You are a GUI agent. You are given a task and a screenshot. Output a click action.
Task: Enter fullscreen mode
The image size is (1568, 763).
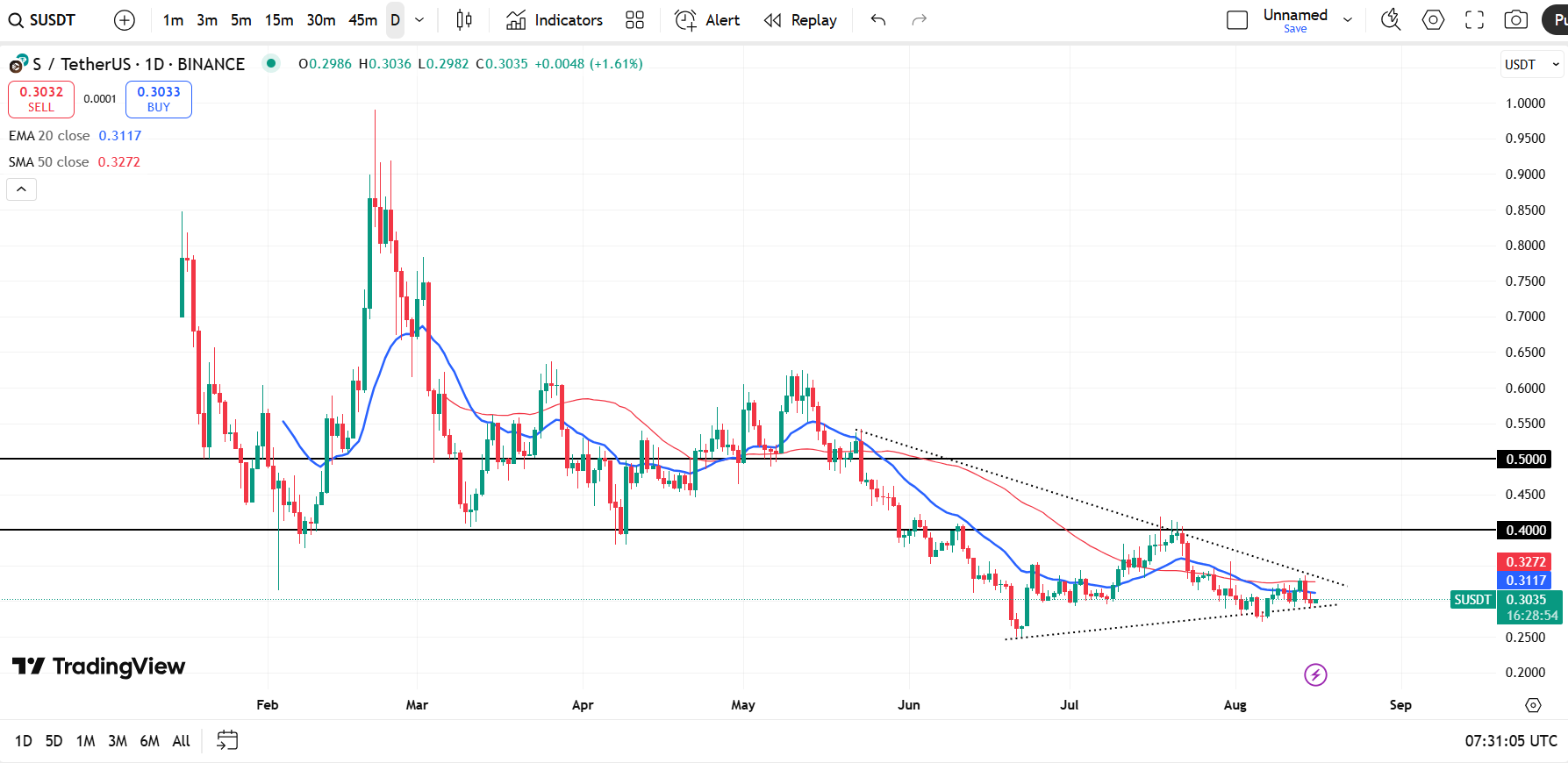tap(1475, 20)
